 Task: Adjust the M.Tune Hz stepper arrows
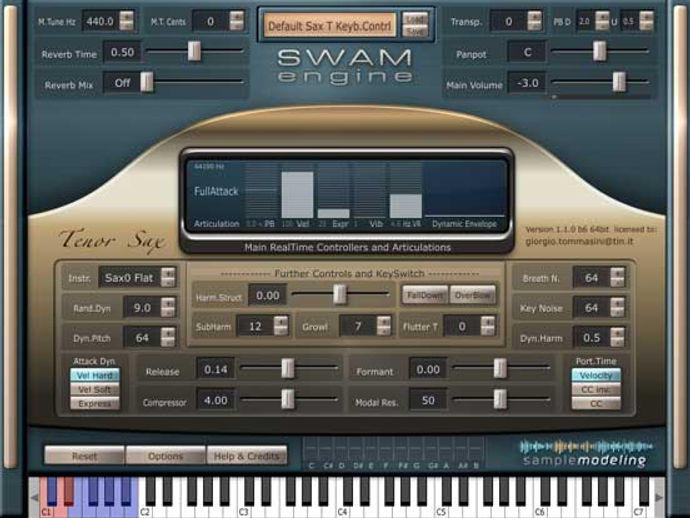pos(126,21)
